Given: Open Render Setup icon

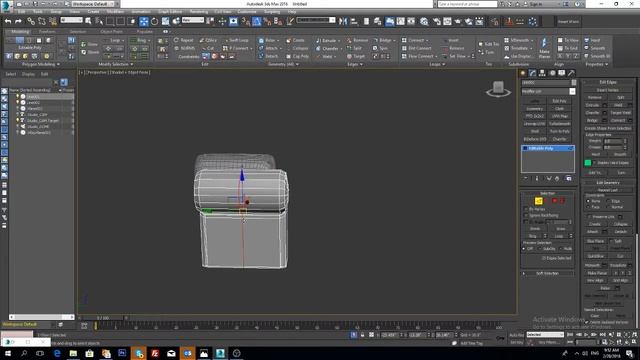Looking at the screenshot, I should [436, 21].
